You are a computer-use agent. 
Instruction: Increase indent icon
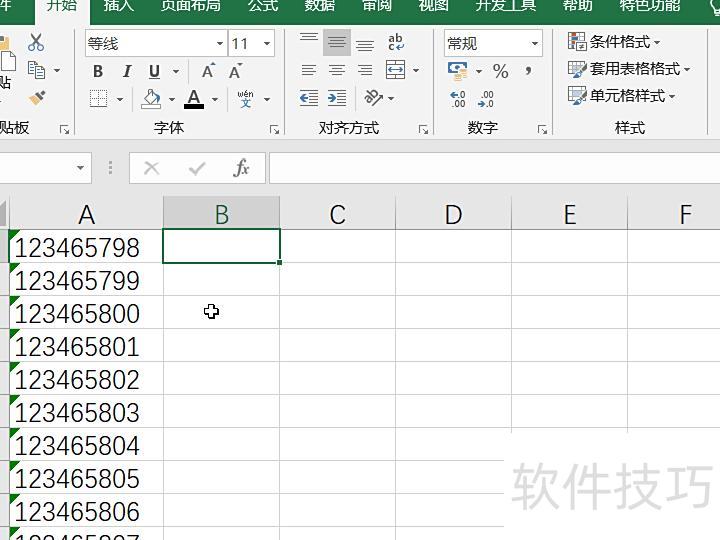click(x=337, y=98)
